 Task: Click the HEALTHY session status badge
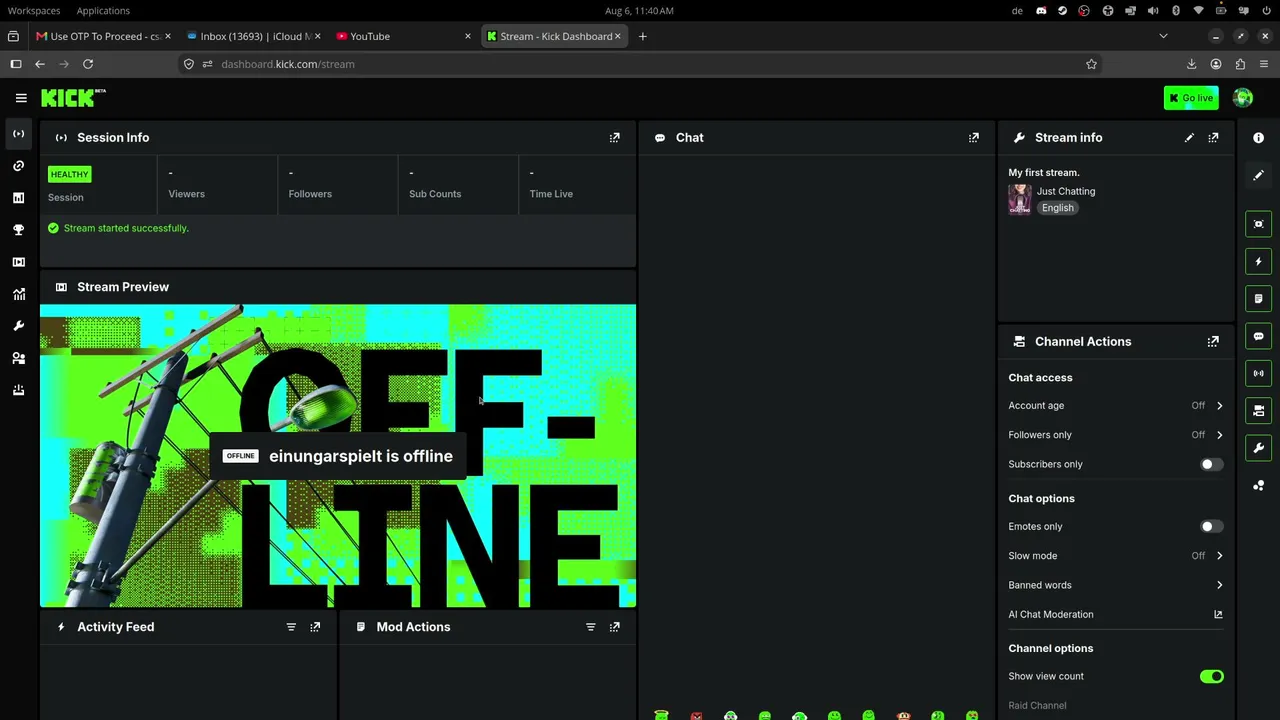[x=69, y=175]
